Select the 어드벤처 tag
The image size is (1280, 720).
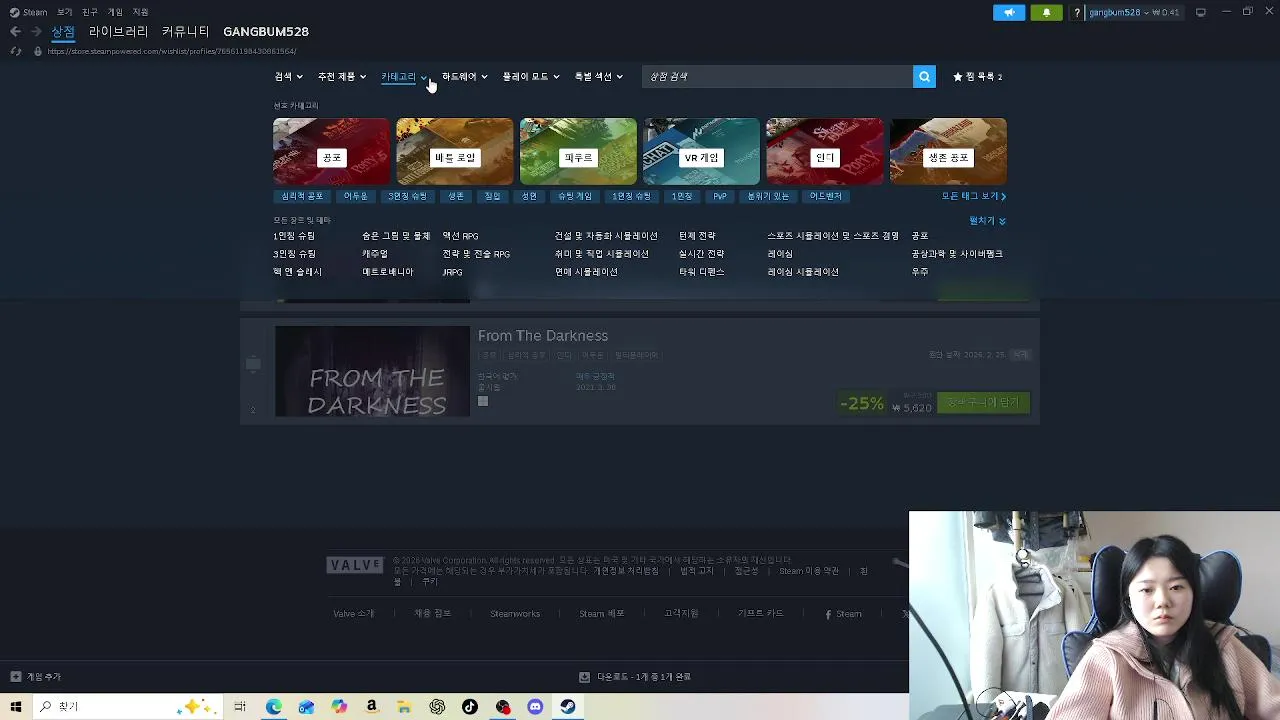826,196
